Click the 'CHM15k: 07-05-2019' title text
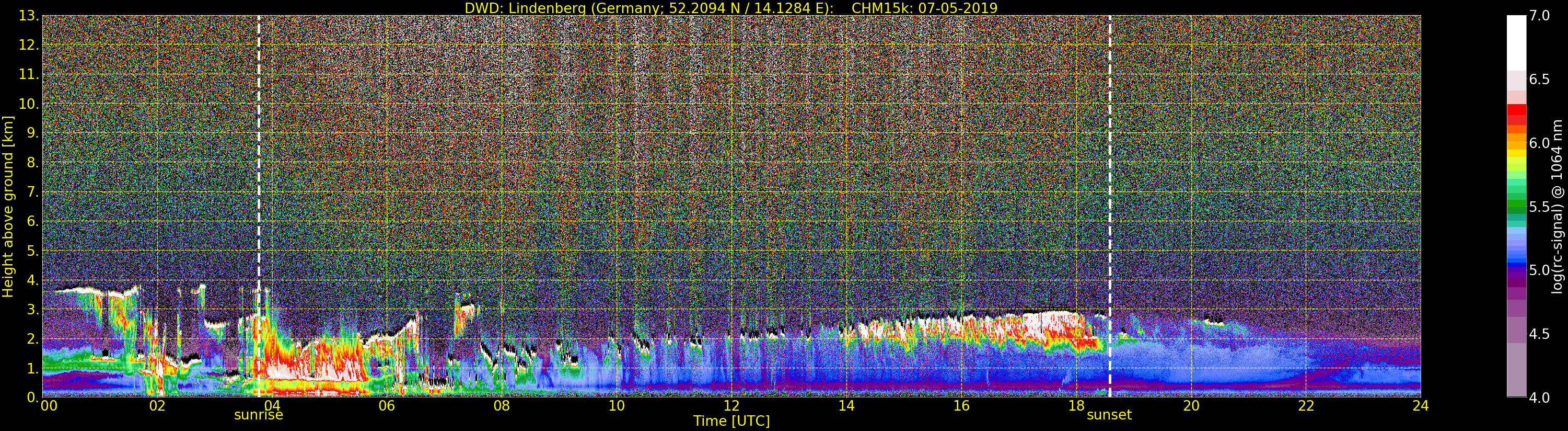Image resolution: width=1568 pixels, height=431 pixels. pyautogui.click(x=925, y=8)
